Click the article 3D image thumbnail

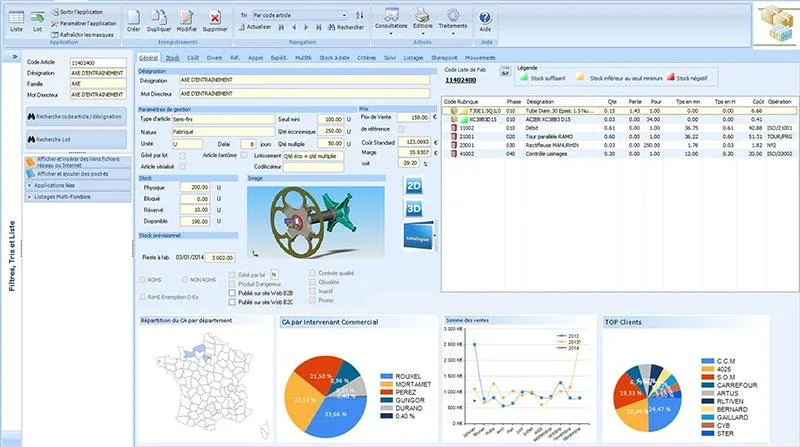tap(316, 222)
